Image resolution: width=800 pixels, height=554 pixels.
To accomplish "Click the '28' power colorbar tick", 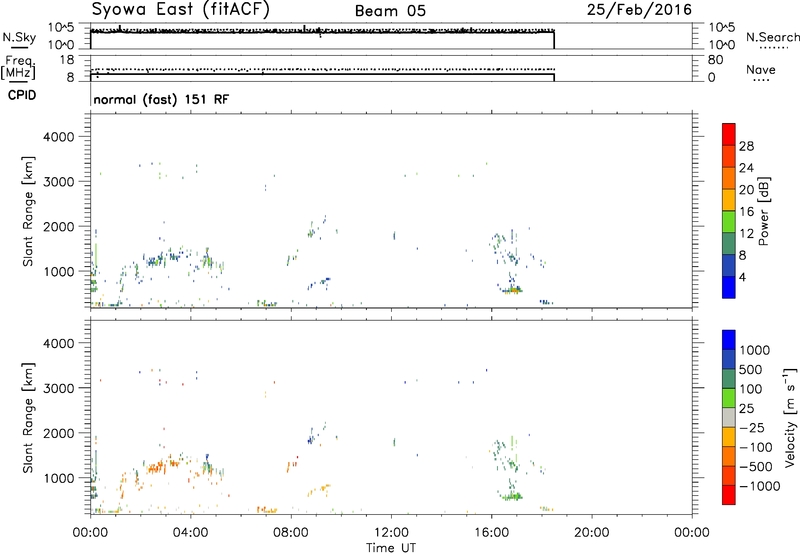I will [x=746, y=146].
